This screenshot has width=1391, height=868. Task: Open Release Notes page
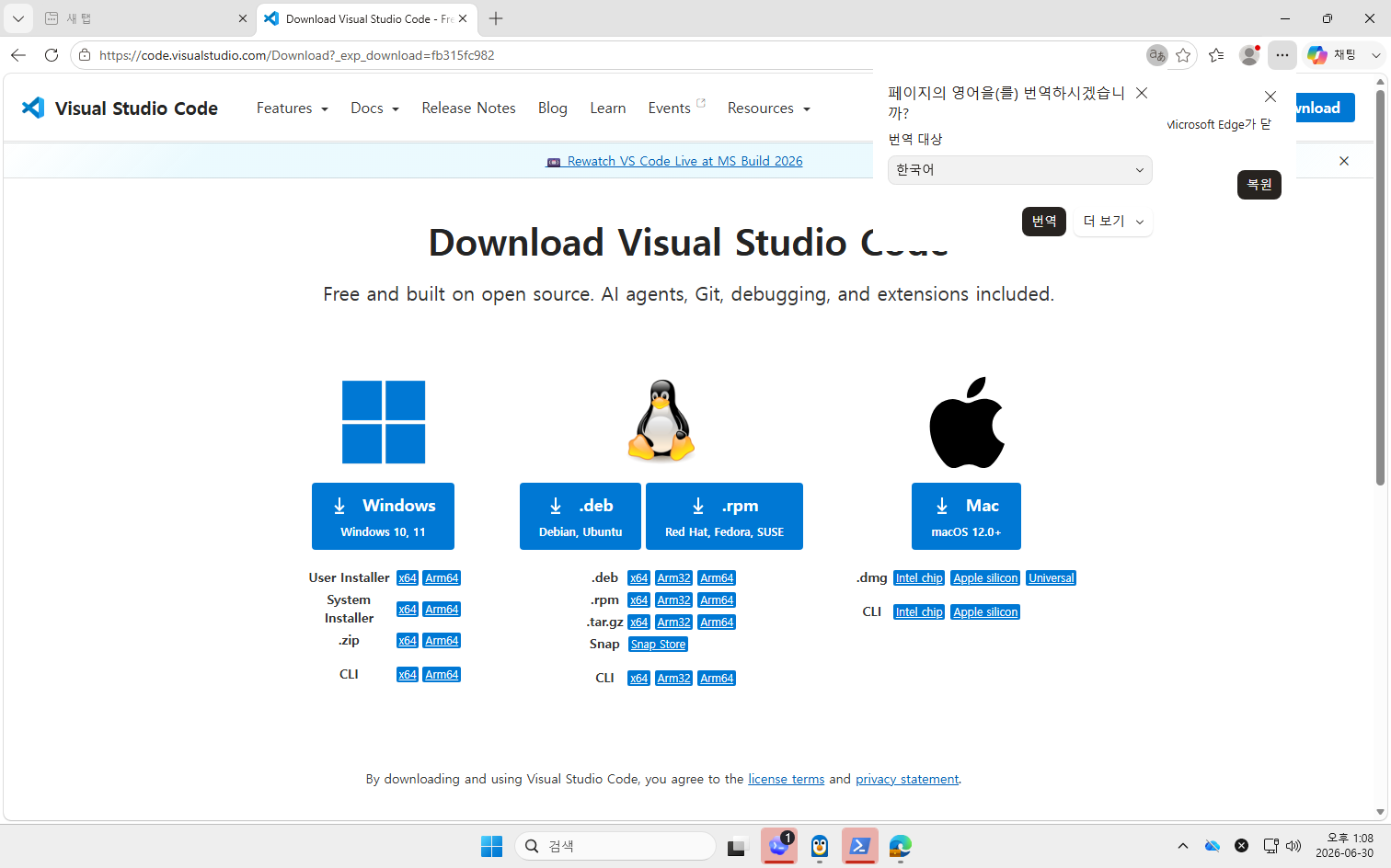point(468,108)
